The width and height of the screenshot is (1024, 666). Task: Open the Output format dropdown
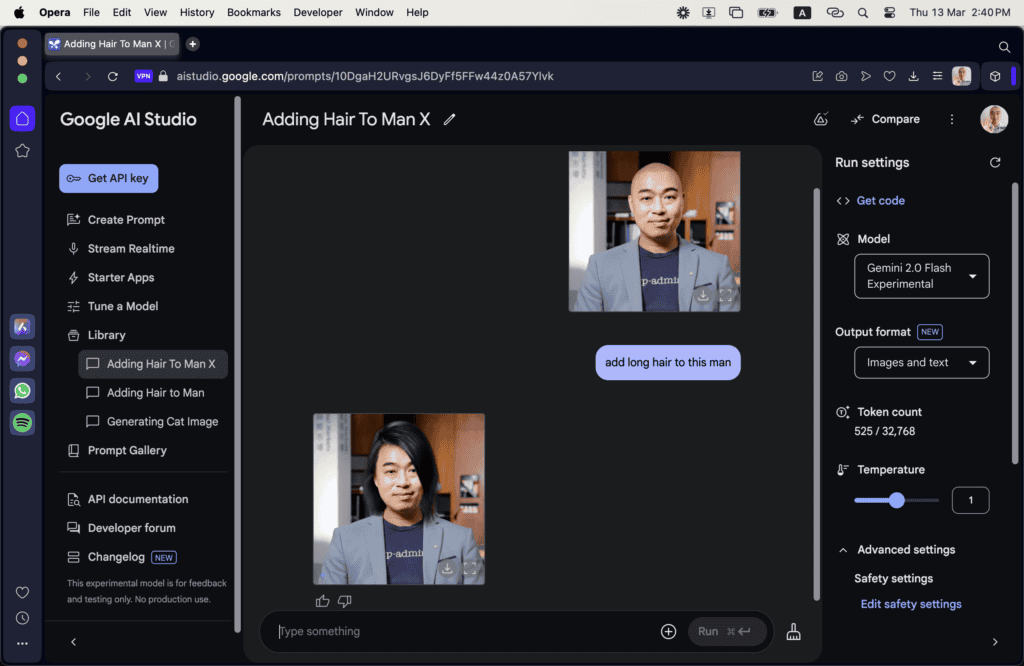point(921,362)
